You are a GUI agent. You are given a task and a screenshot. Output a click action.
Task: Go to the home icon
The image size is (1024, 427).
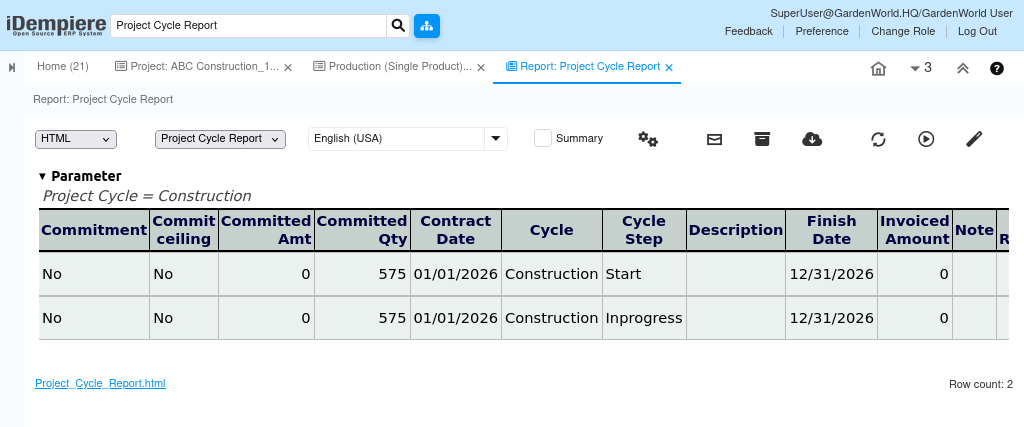coord(878,68)
